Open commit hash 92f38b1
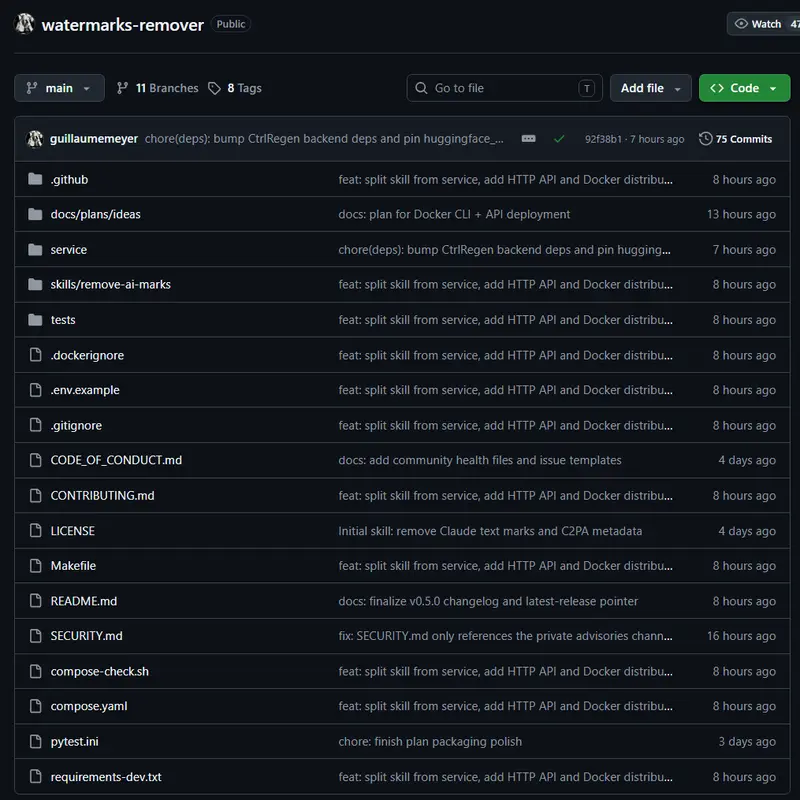Viewport: 800px width, 800px height. [x=603, y=139]
